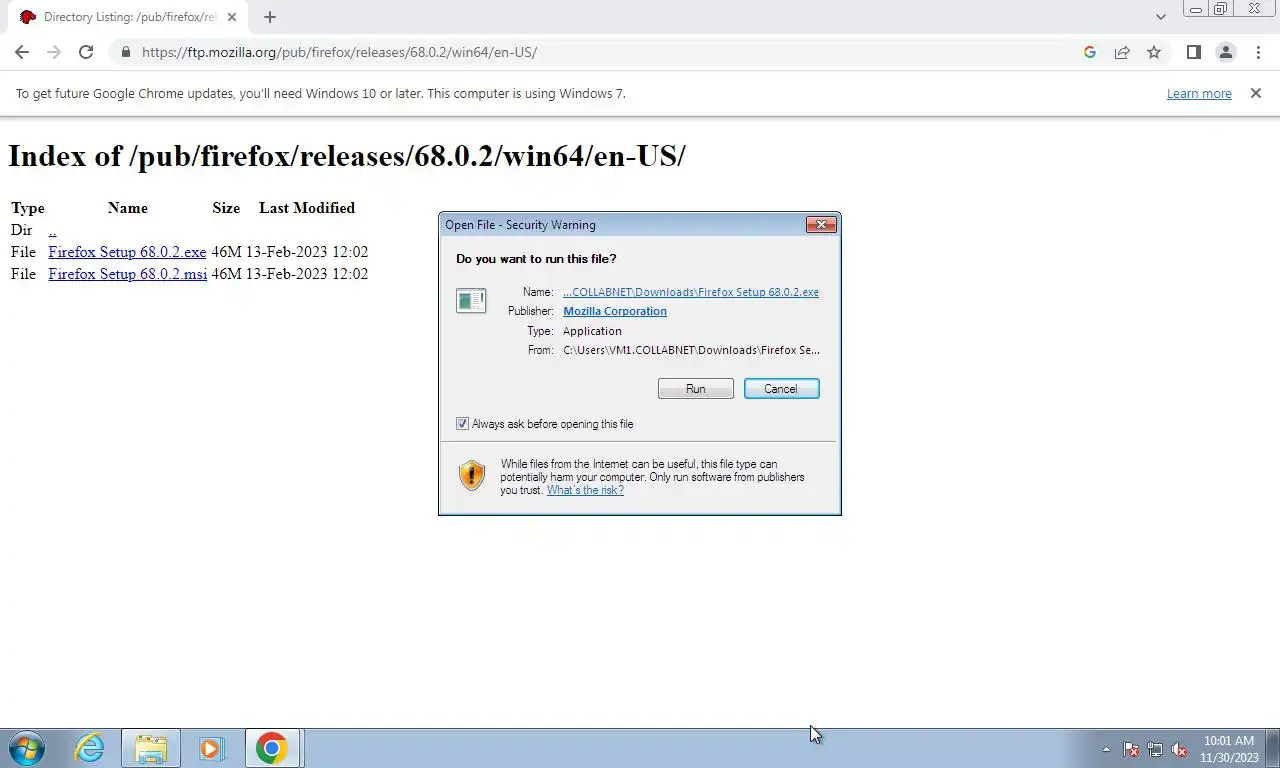Share this page icon
Viewport: 1280px width, 768px height.
coord(1122,52)
